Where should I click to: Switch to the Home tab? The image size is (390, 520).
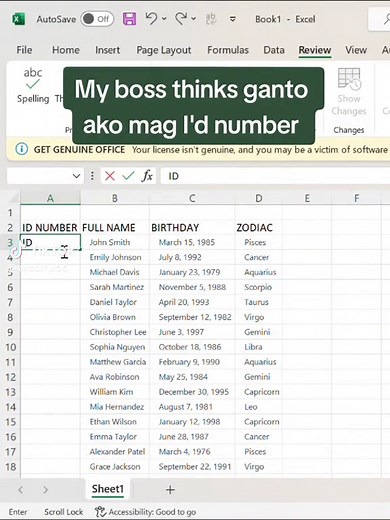tap(66, 50)
